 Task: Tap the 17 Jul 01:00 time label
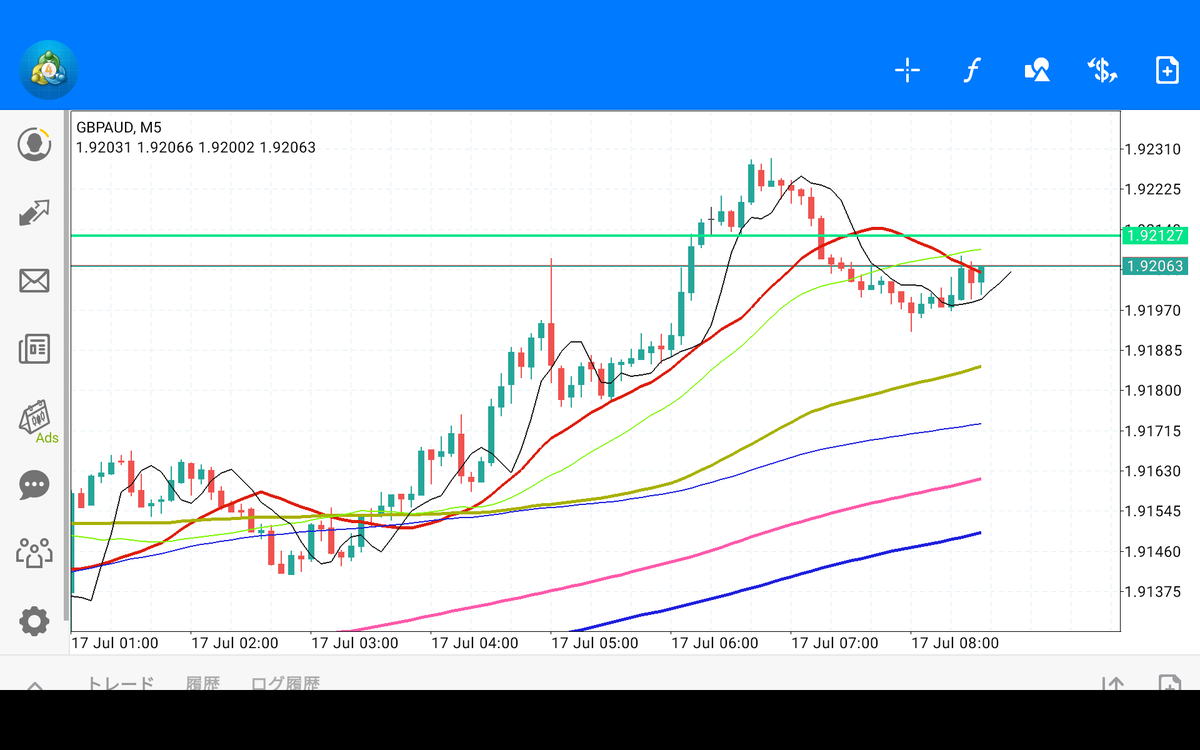114,643
